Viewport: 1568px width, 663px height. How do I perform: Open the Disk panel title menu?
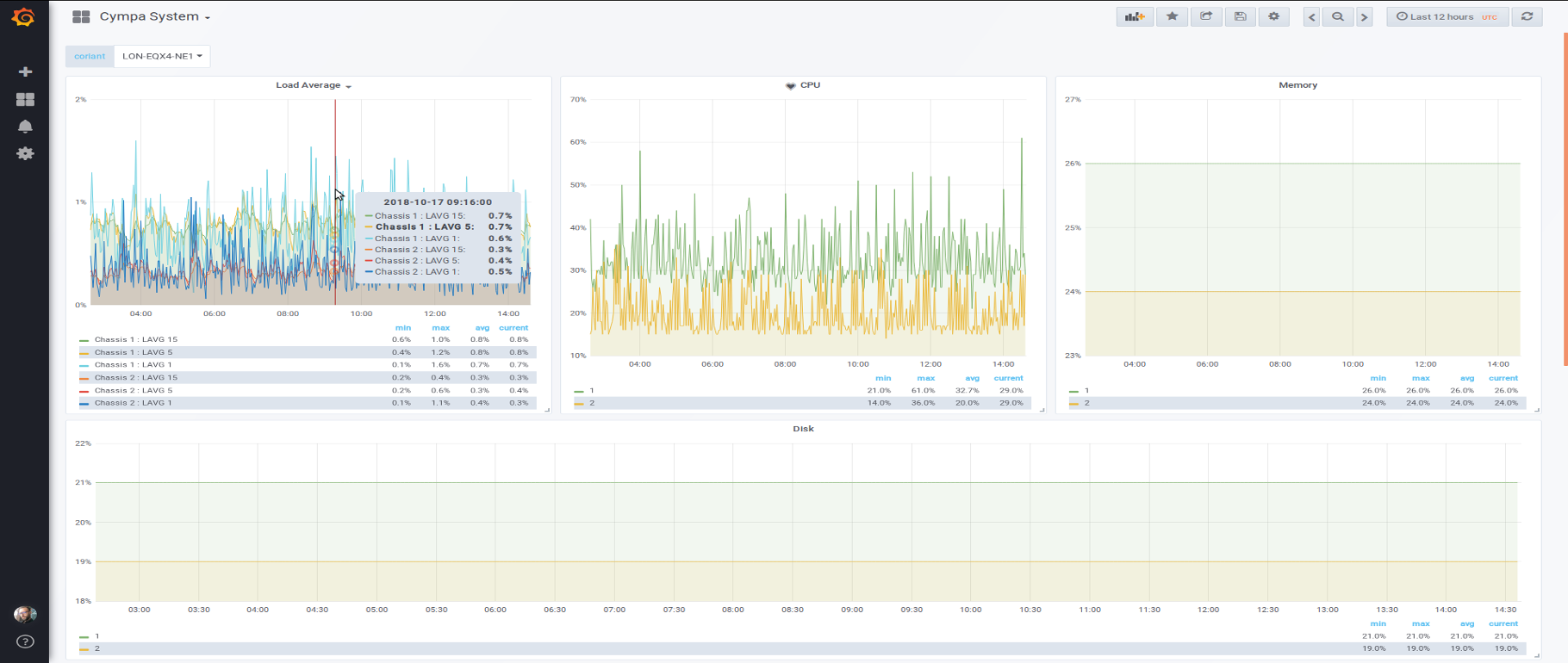[x=803, y=429]
